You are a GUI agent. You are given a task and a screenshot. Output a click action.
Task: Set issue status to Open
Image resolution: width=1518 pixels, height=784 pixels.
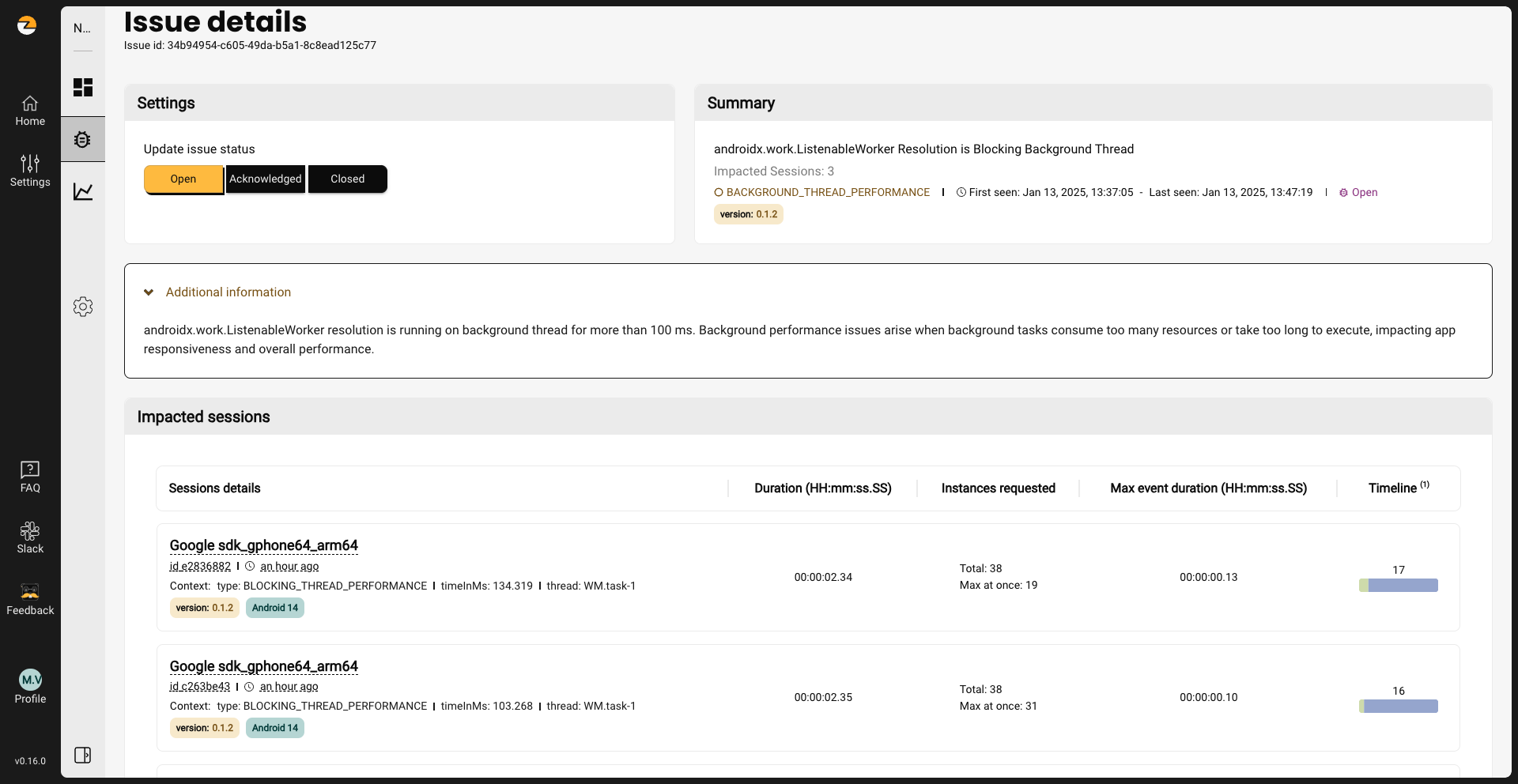pyautogui.click(x=183, y=179)
